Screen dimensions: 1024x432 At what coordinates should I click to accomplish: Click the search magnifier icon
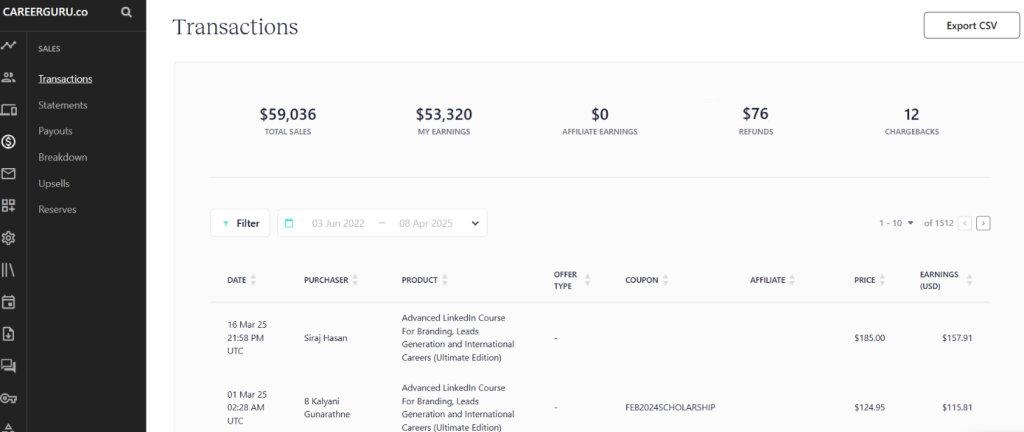[x=126, y=13]
